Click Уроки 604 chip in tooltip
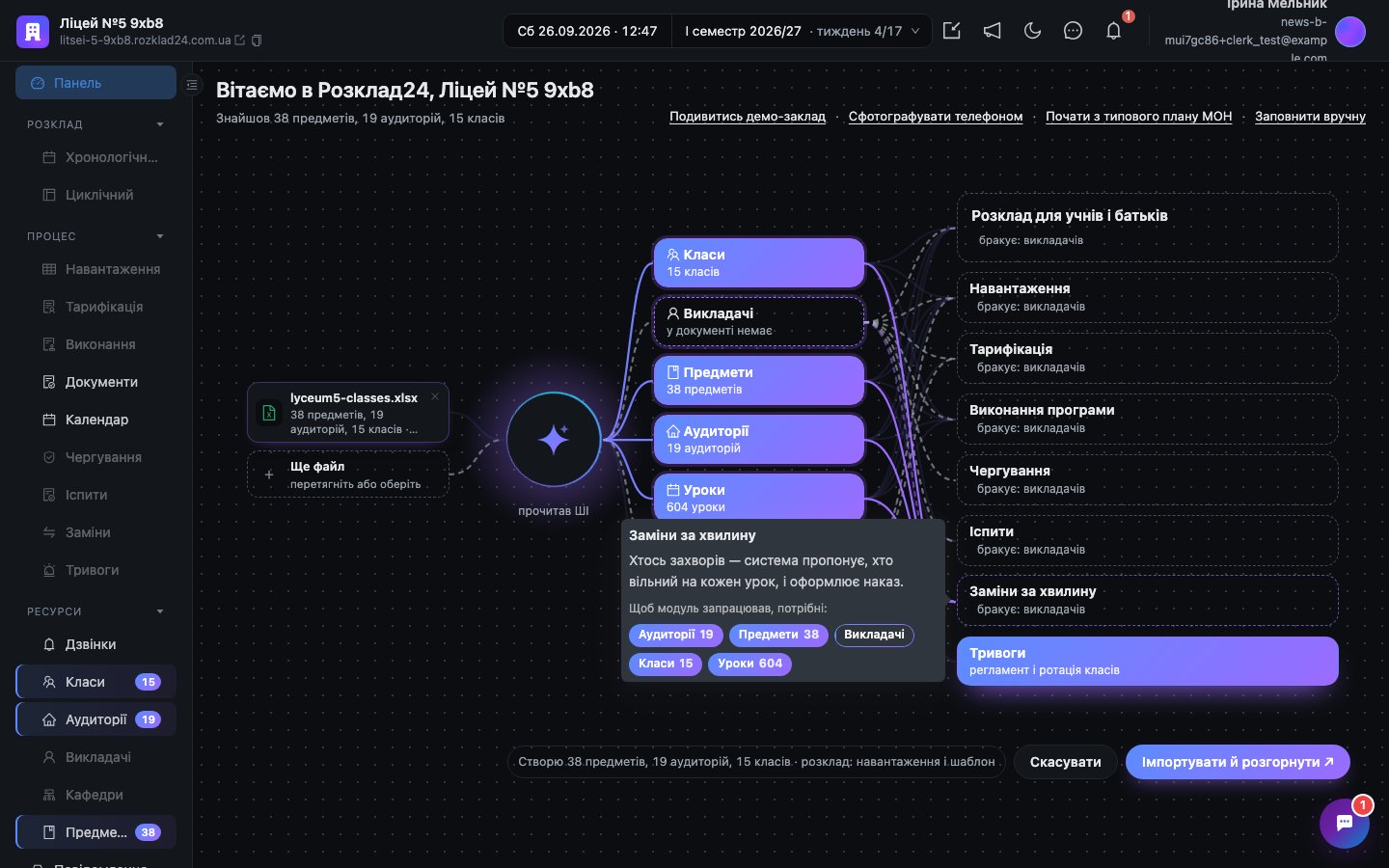 [x=749, y=664]
